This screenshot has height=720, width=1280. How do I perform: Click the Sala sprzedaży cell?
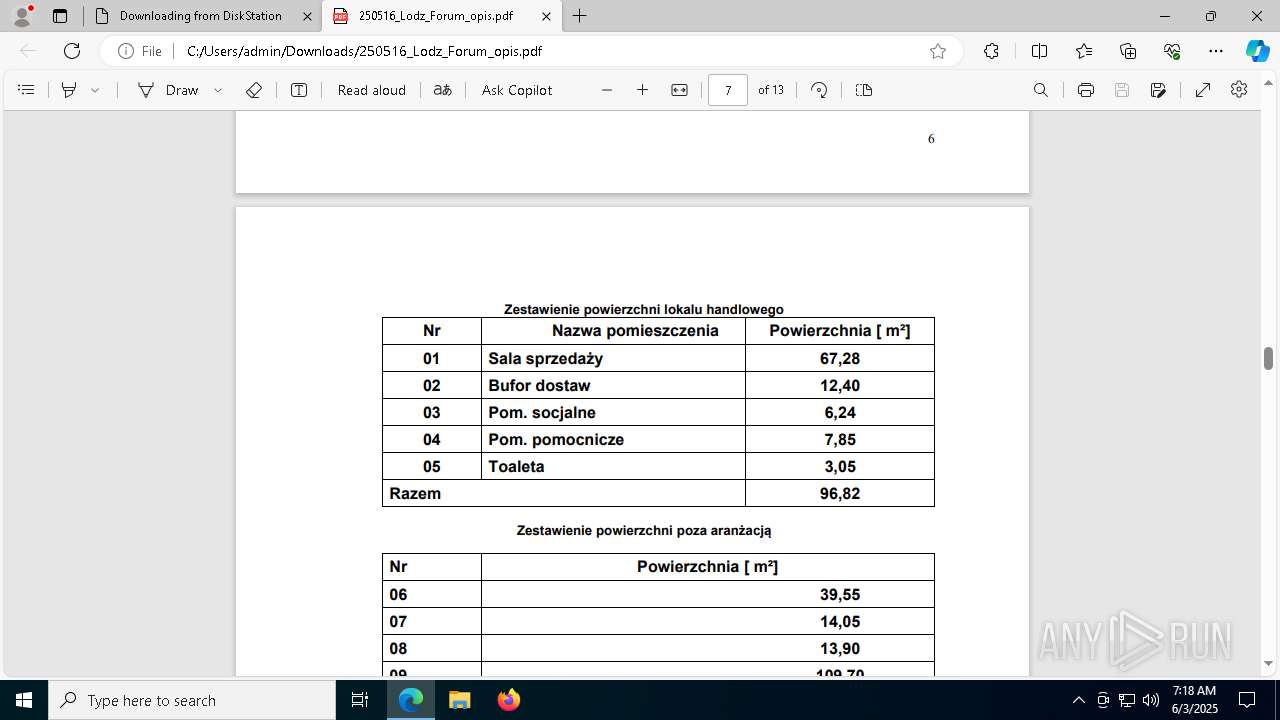[x=613, y=358]
